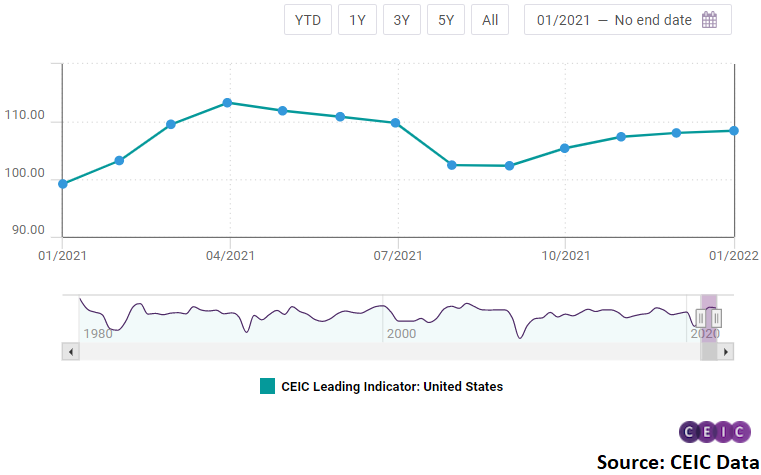Switch to 3Y time range

tap(401, 20)
